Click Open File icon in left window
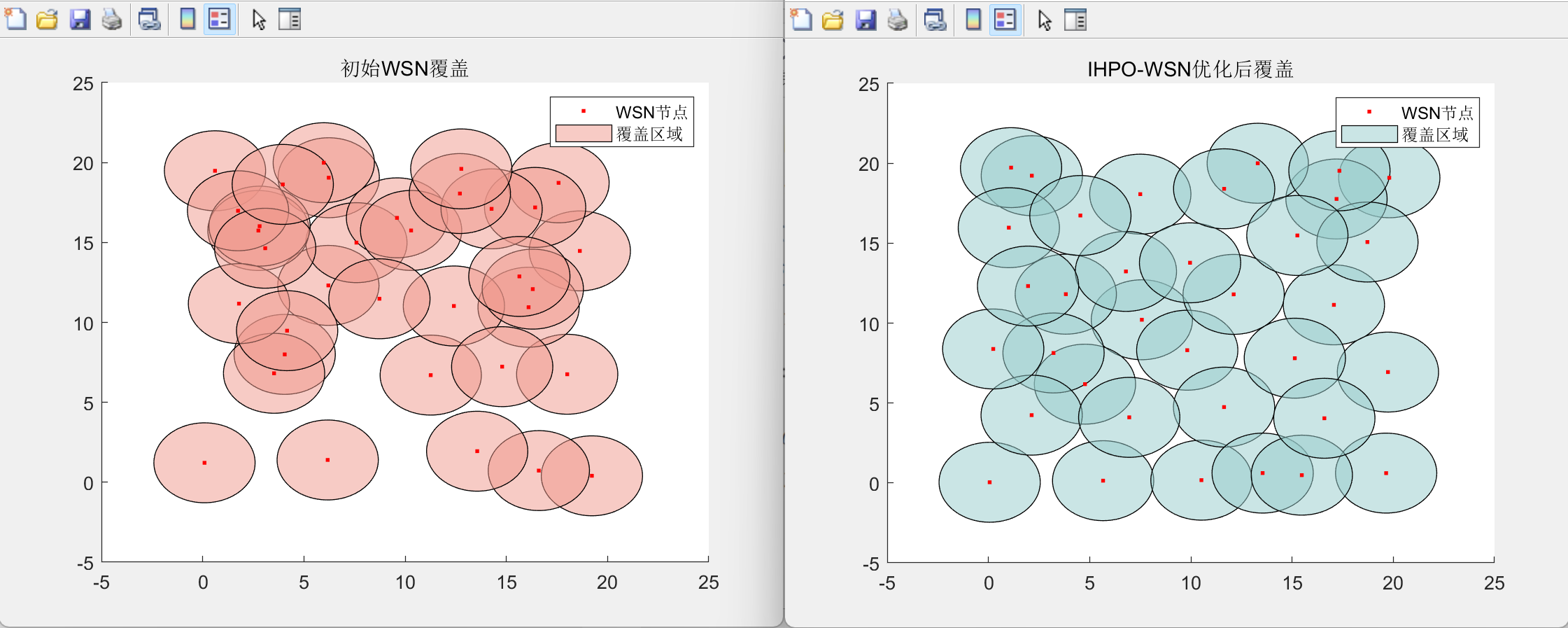 pos(47,19)
